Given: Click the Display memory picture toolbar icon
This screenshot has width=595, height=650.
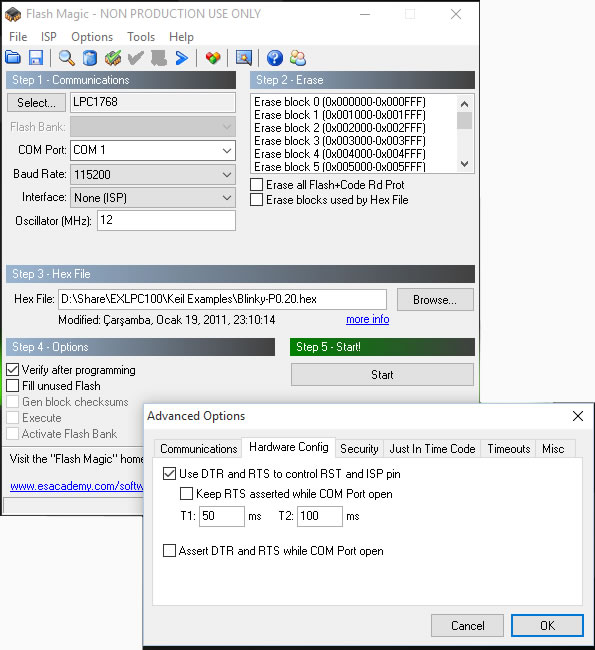Looking at the screenshot, I should (x=244, y=58).
